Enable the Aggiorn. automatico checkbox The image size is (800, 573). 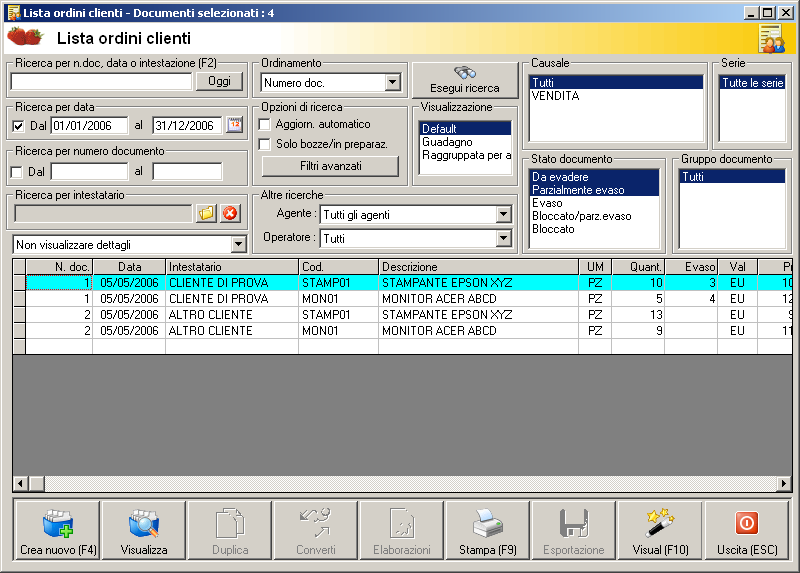point(265,124)
